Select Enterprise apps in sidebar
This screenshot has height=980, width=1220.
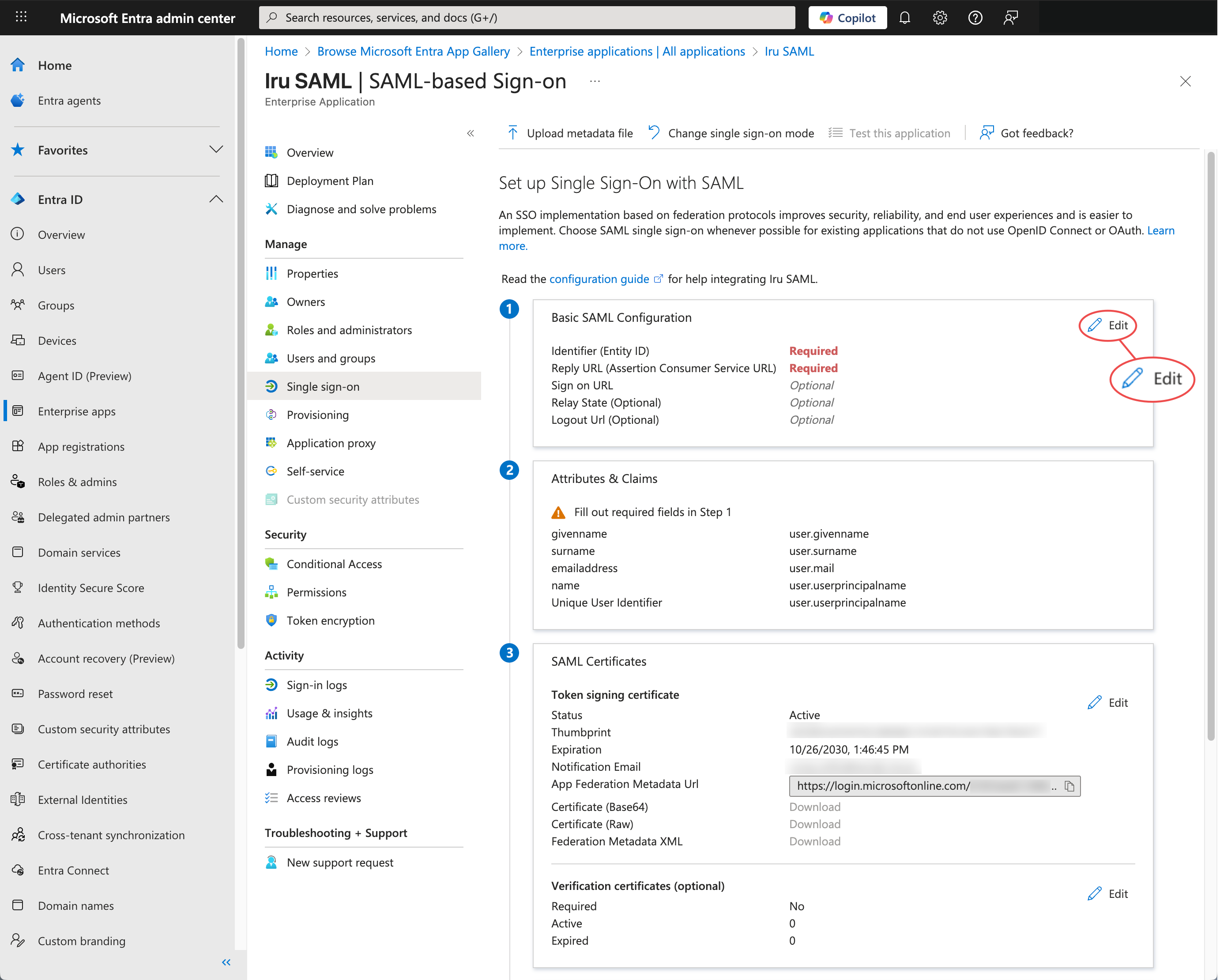(76, 411)
